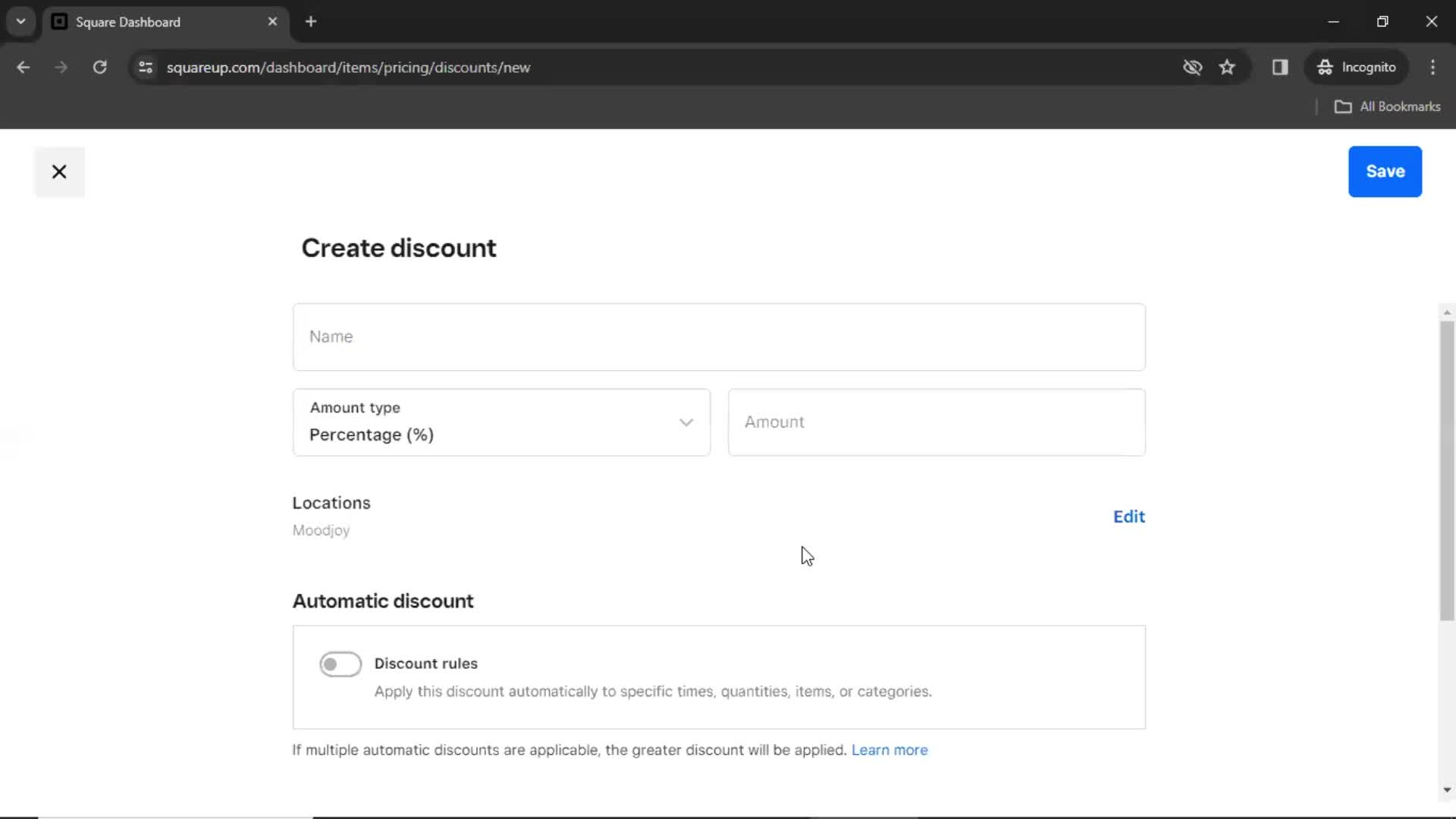This screenshot has height=819, width=1456.
Task: Click the Name input field
Action: point(719,336)
